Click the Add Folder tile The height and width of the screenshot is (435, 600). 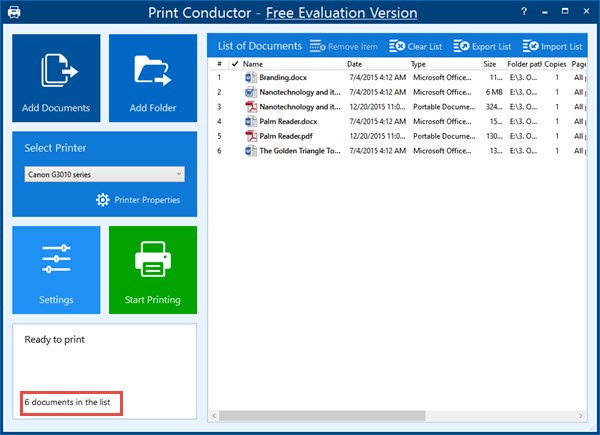tap(153, 78)
